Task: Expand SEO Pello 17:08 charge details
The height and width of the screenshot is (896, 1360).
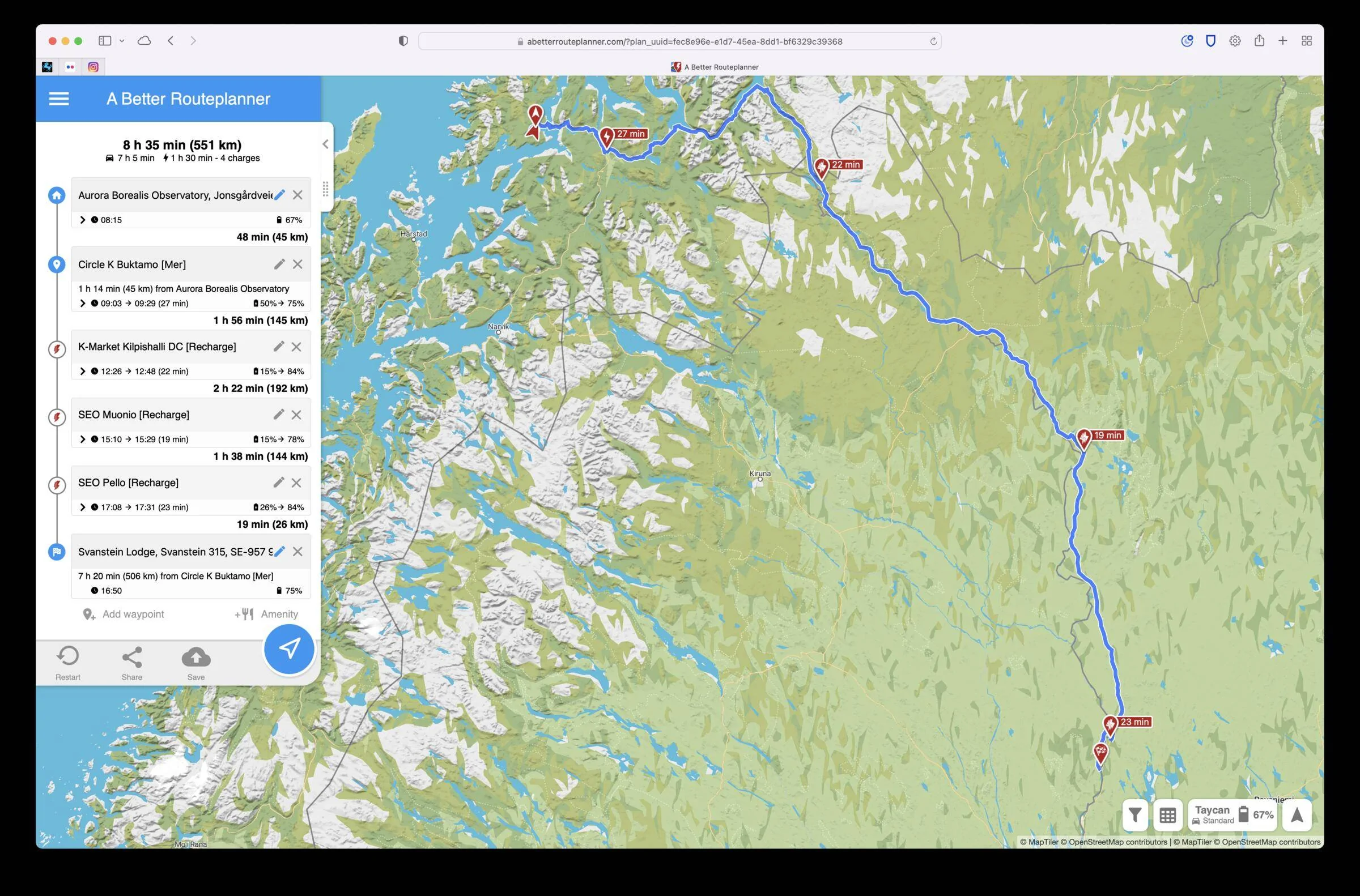Action: (83, 507)
